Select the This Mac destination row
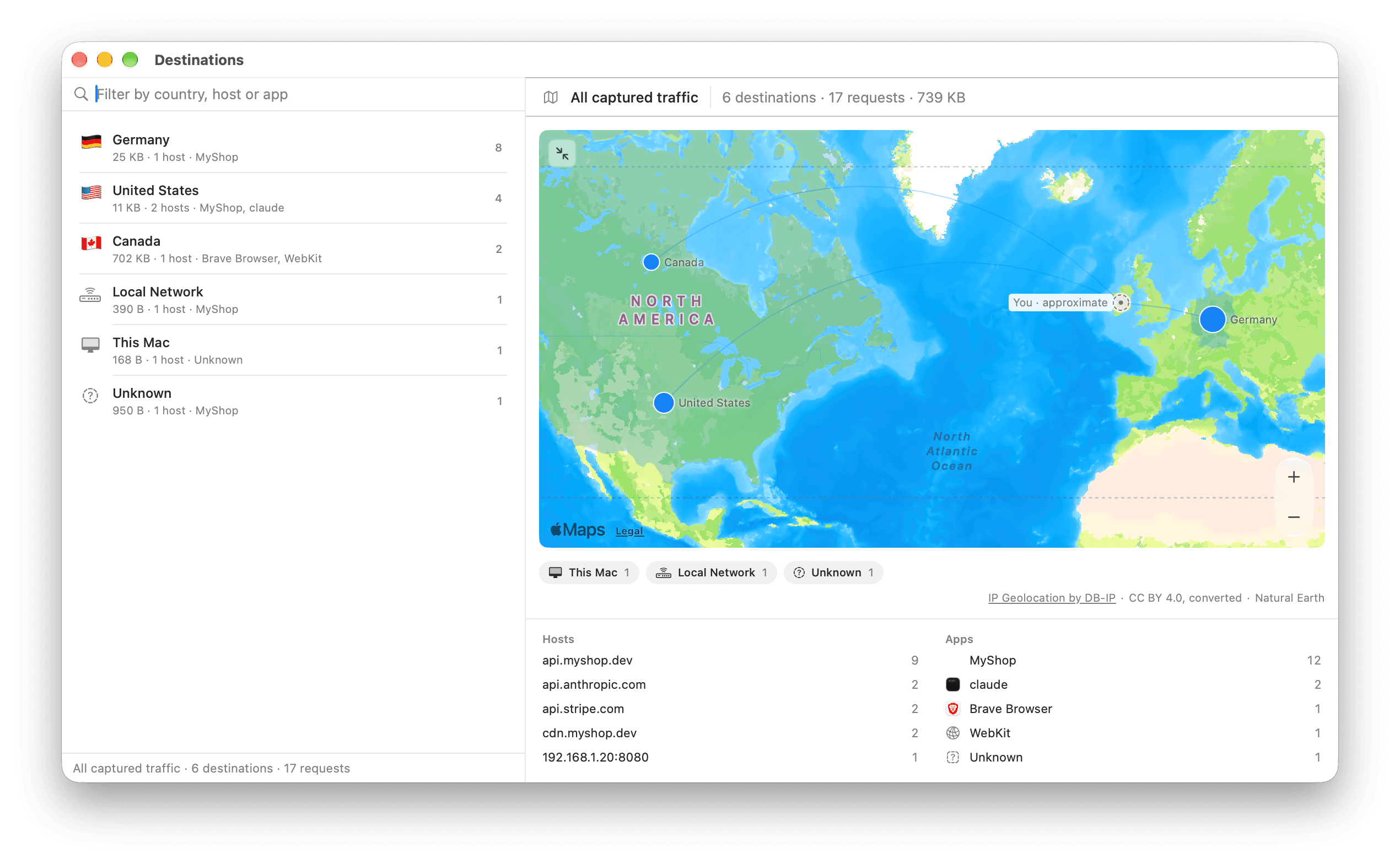1400x864 pixels. [x=293, y=350]
